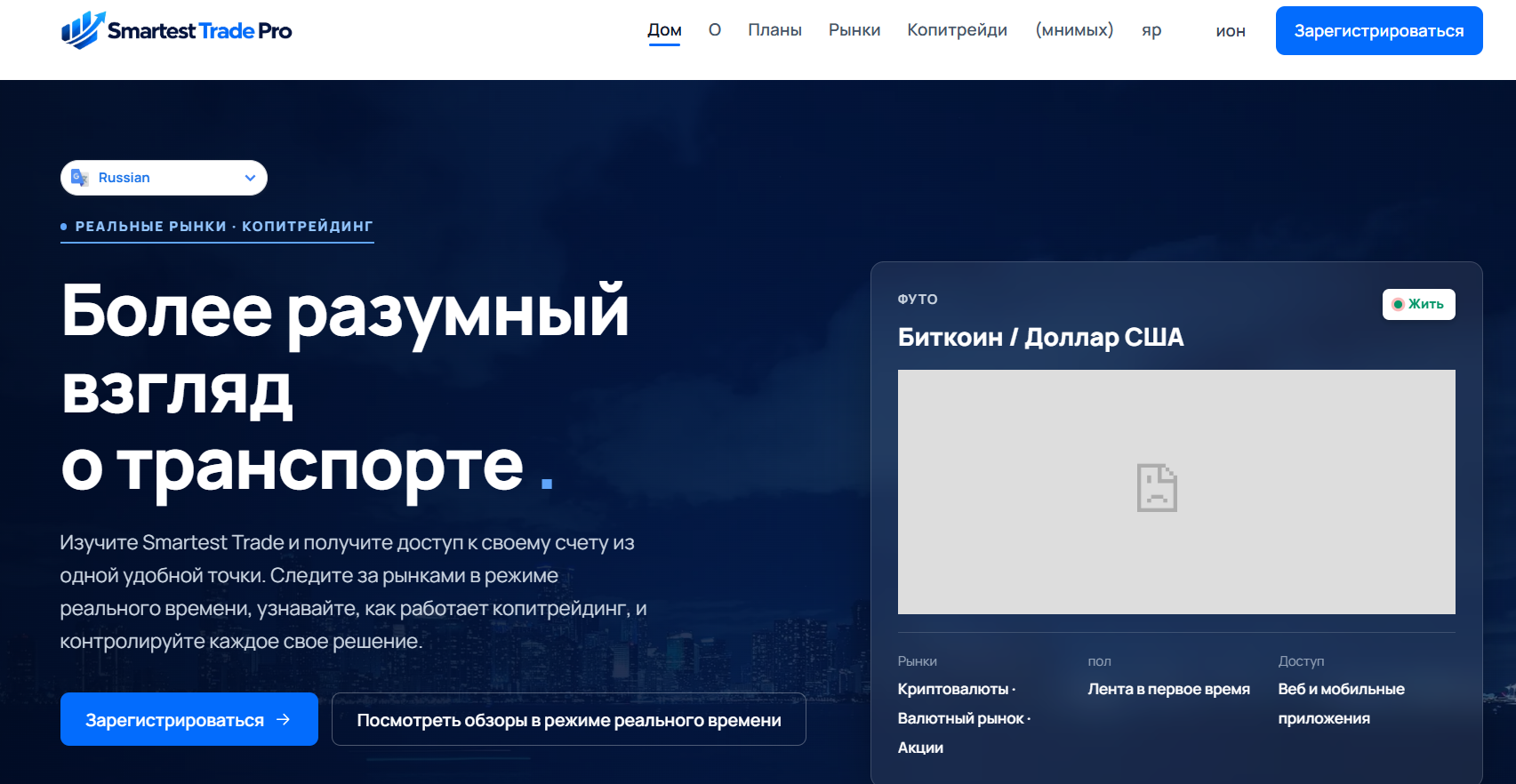Click the "Акции" text
Screen dimensions: 1516x784
920,748
